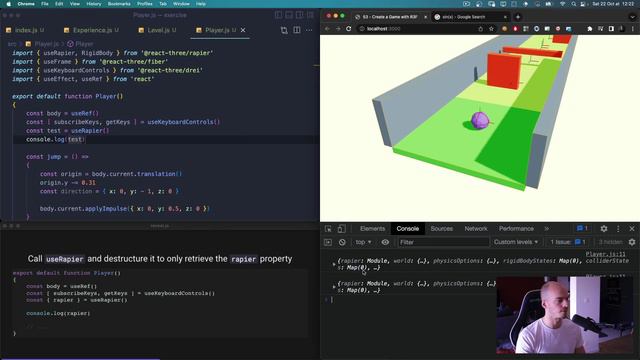The height and width of the screenshot is (360, 640).
Task: Open the Apple menu
Action: (x=9, y=4)
